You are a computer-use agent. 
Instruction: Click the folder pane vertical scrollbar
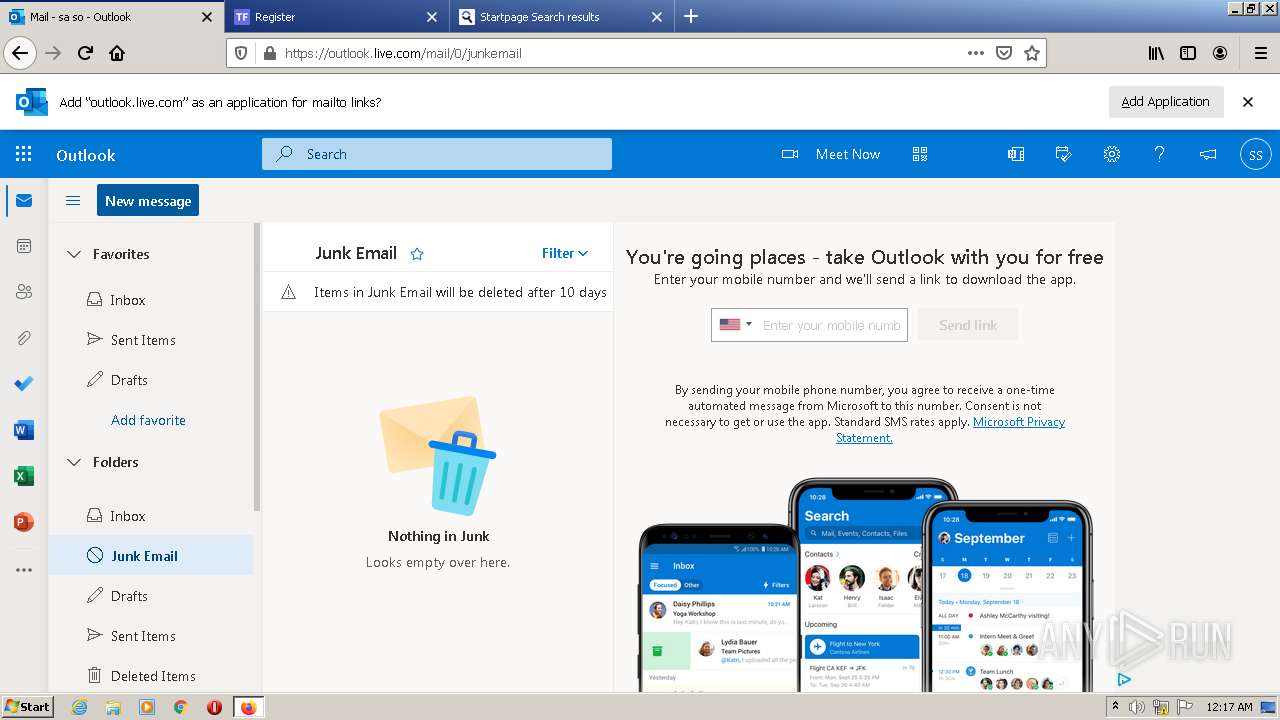pyautogui.click(x=257, y=366)
